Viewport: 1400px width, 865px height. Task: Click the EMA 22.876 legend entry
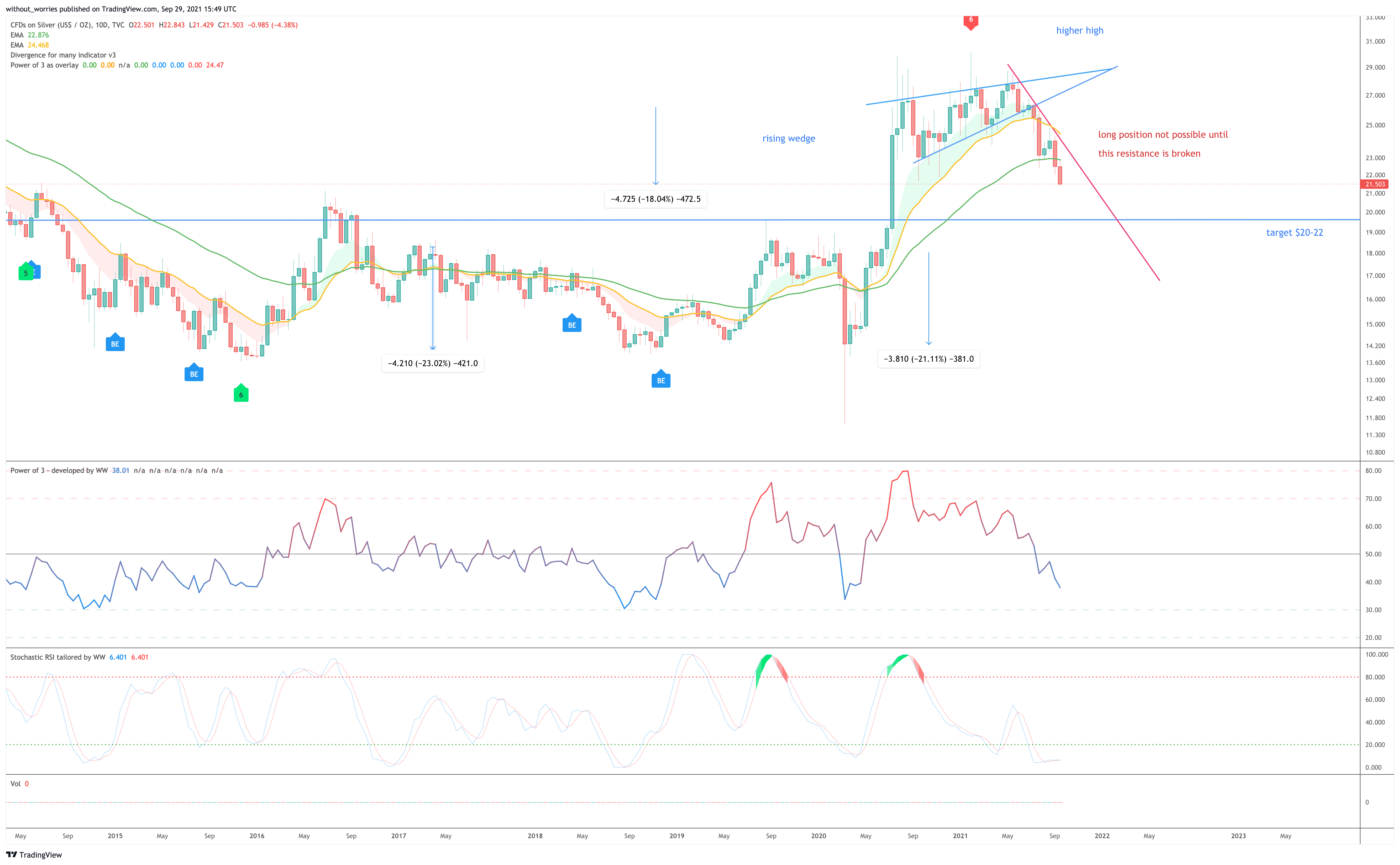[30, 35]
